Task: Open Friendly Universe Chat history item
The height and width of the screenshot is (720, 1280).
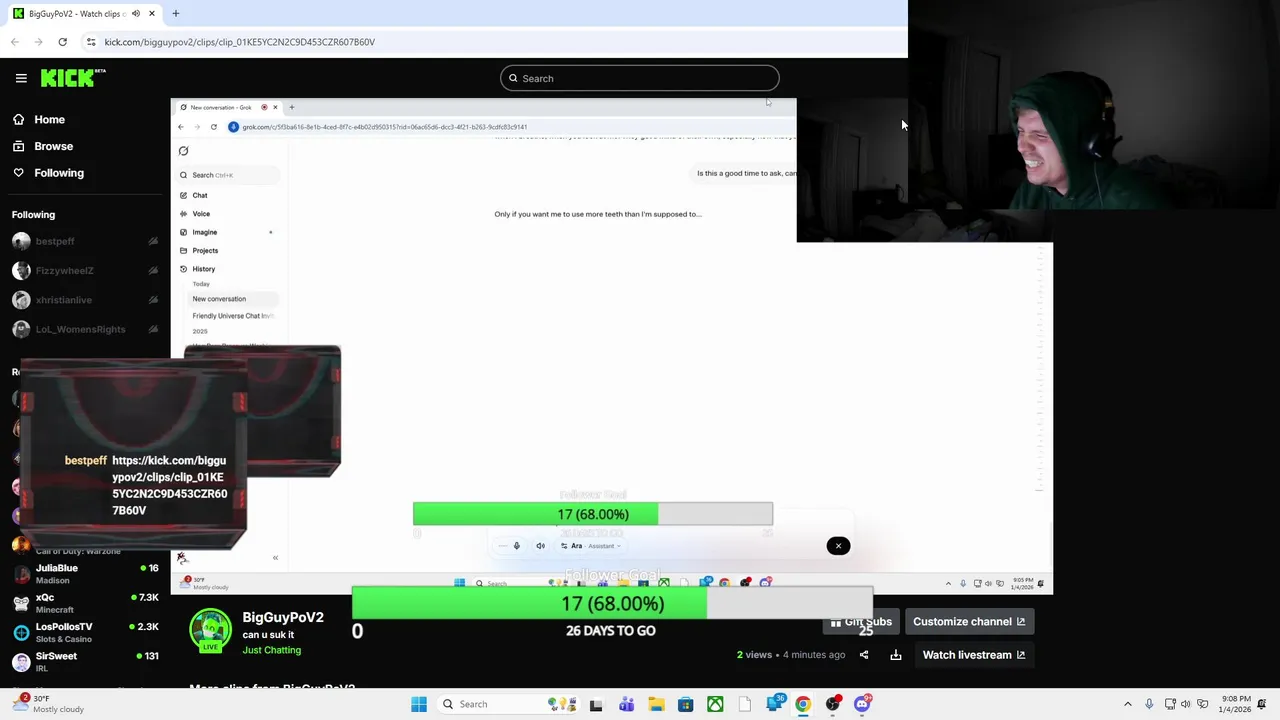Action: (232, 316)
